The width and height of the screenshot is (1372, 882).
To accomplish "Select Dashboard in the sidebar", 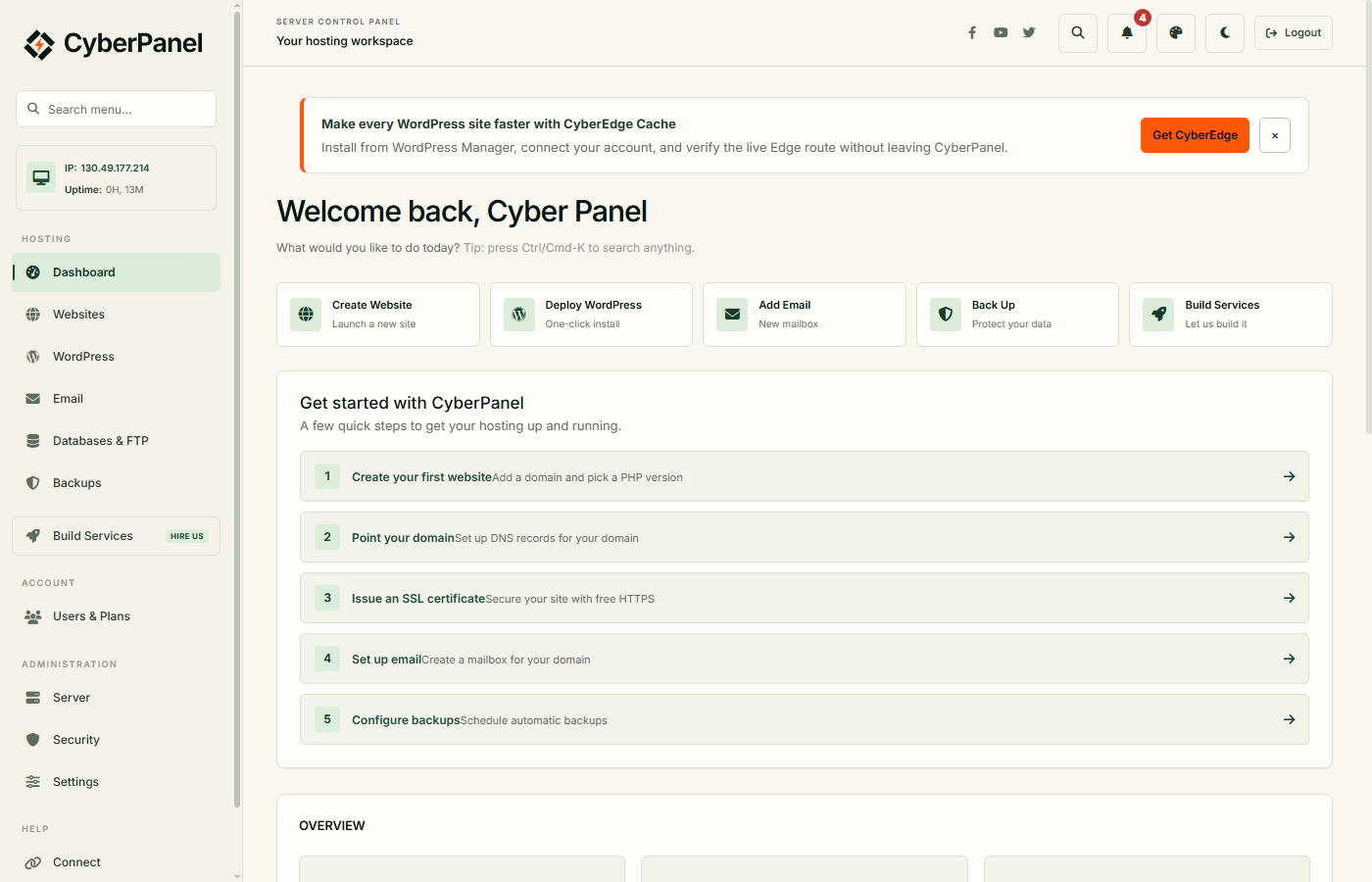I will point(116,272).
